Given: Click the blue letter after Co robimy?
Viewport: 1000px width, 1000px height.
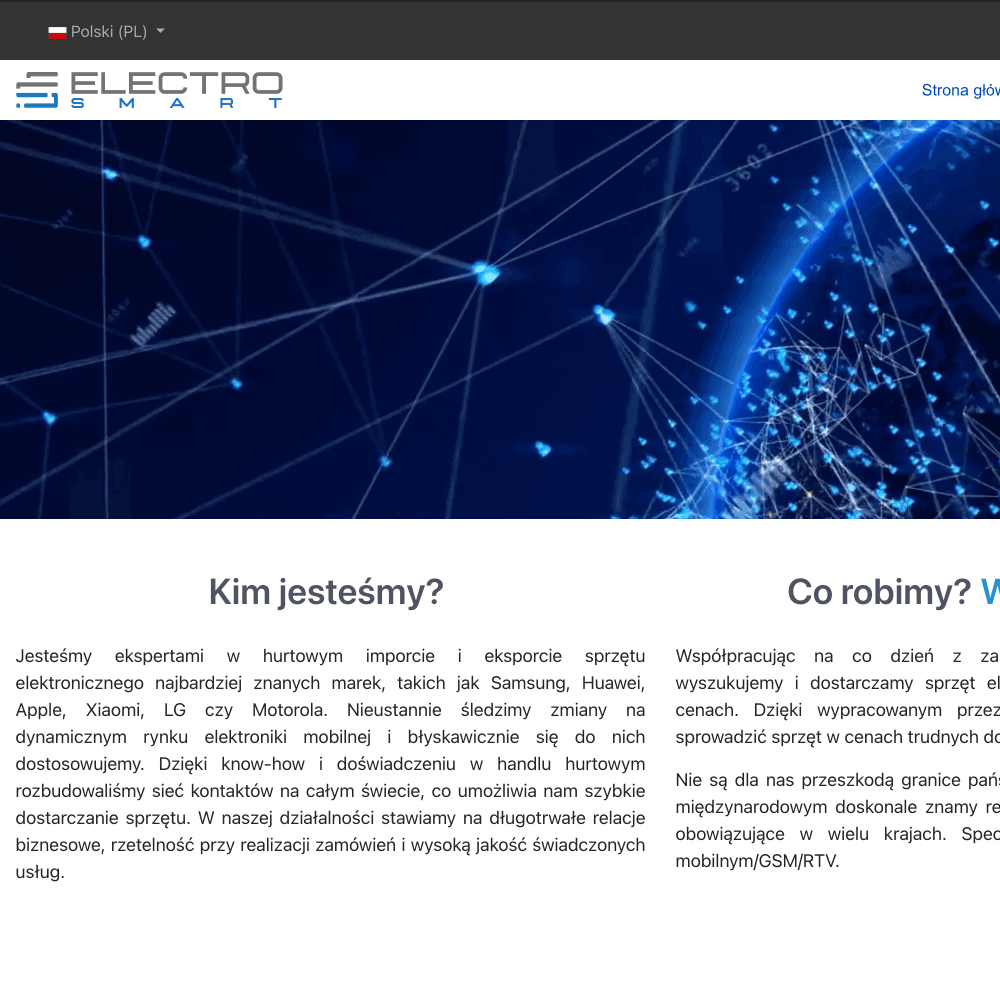Looking at the screenshot, I should click(990, 592).
